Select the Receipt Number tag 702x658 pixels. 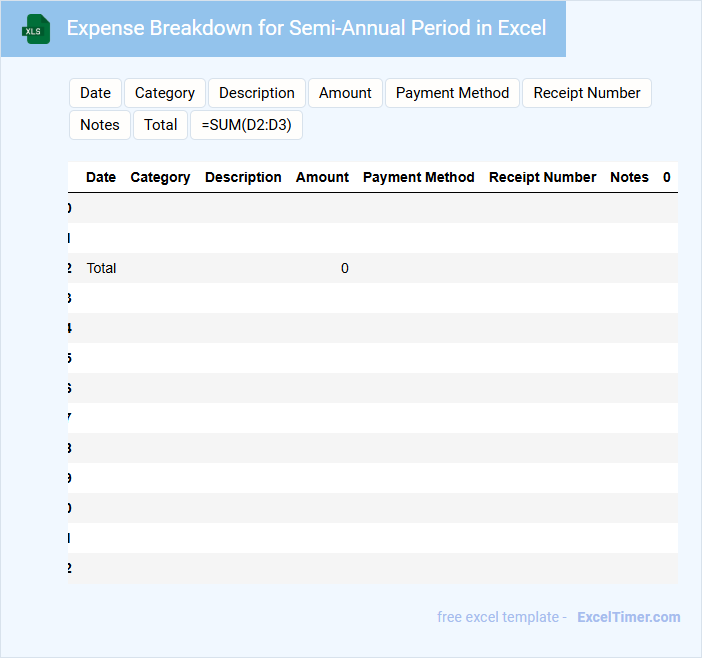587,93
